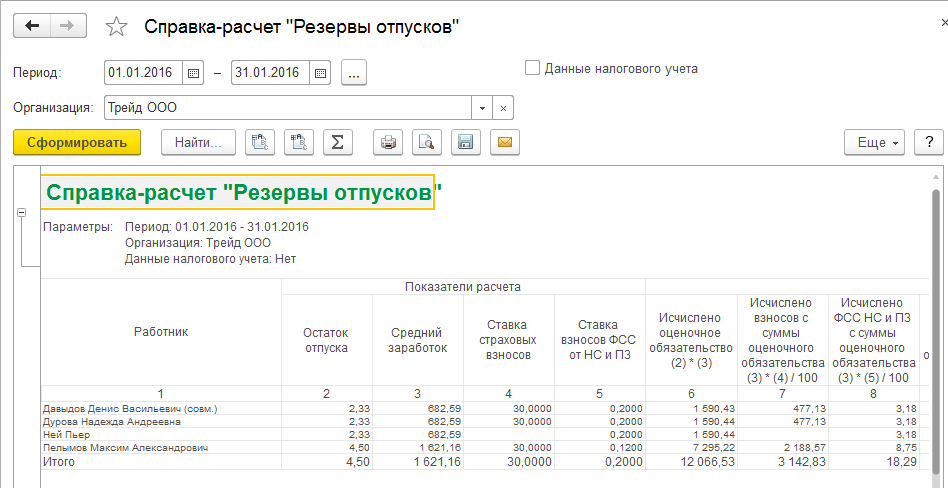Click the Работник column header
Image resolution: width=948 pixels, height=488 pixels.
[x=161, y=331]
